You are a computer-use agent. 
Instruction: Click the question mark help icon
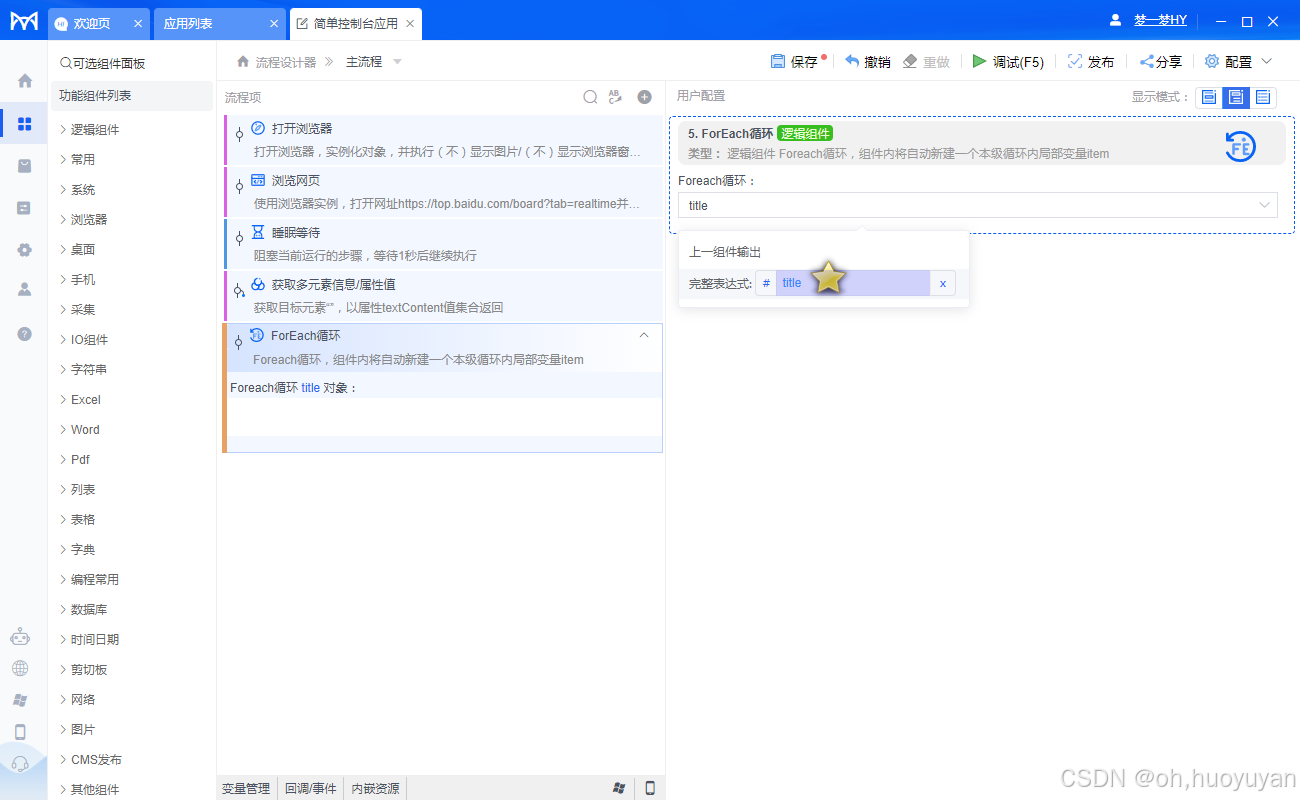pos(25,333)
